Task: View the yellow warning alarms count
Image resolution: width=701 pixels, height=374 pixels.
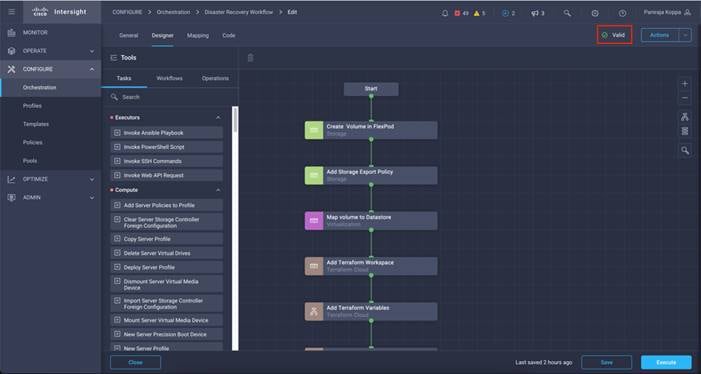Action: [x=480, y=13]
